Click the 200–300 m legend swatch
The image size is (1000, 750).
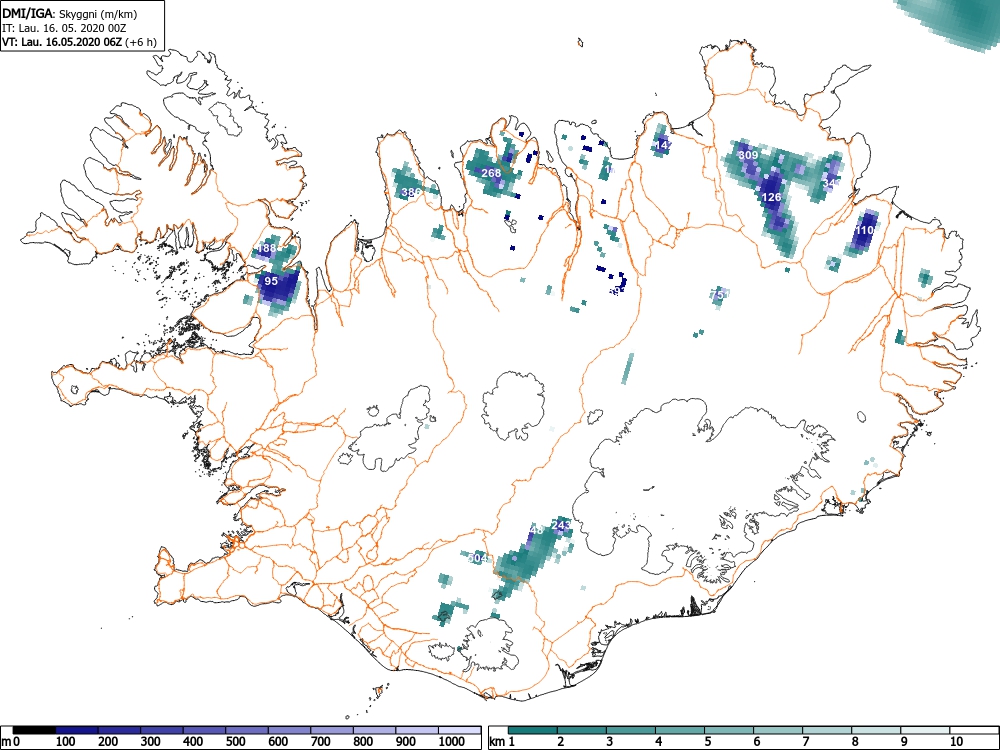click(119, 730)
